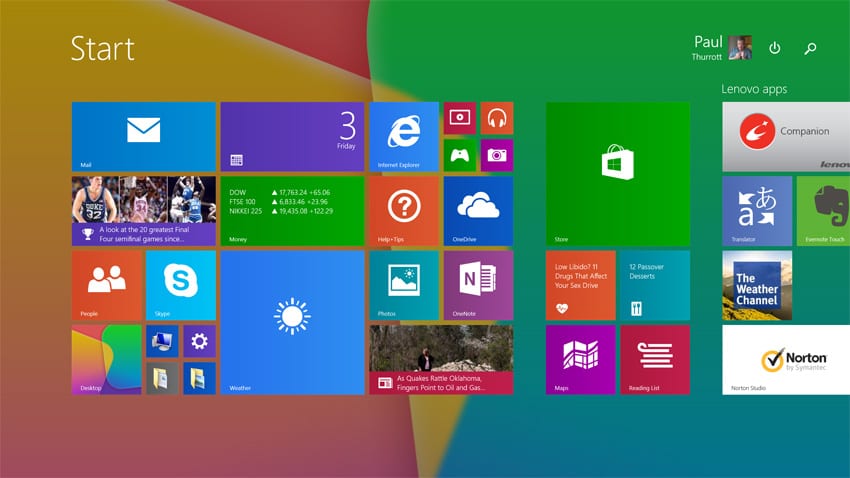Open the grey folder tile beside Desktop
Image resolution: width=850 pixels, height=478 pixels.
tap(162, 378)
